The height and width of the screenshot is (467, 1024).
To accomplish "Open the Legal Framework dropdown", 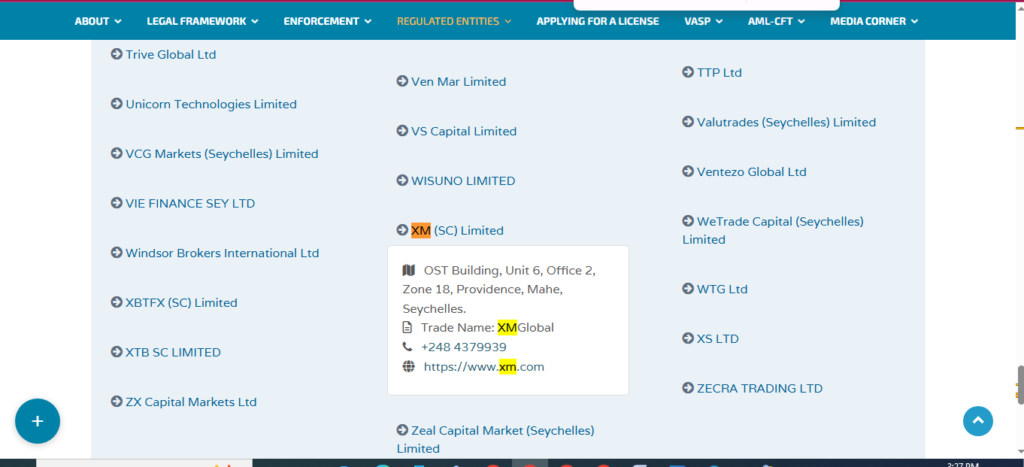I will pos(202,21).
